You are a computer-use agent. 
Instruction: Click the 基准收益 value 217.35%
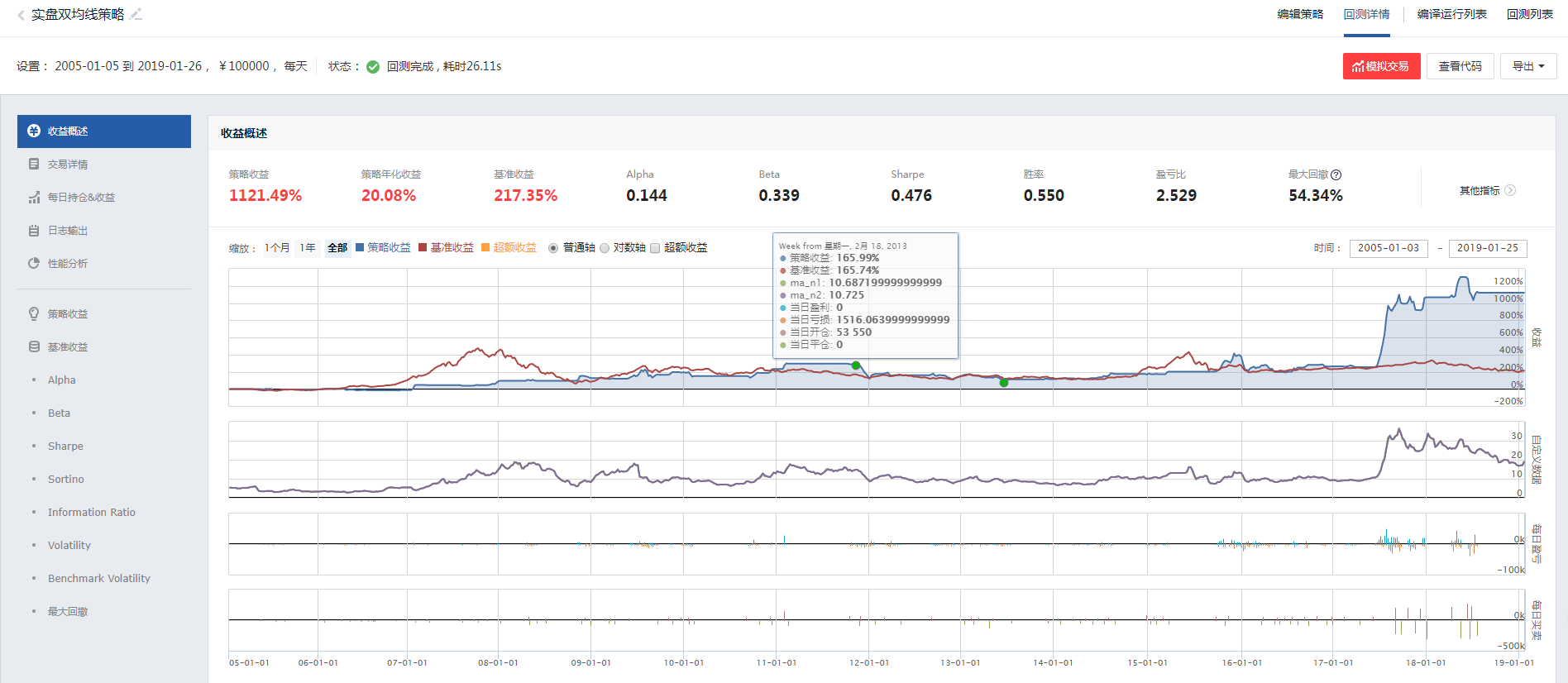point(526,196)
